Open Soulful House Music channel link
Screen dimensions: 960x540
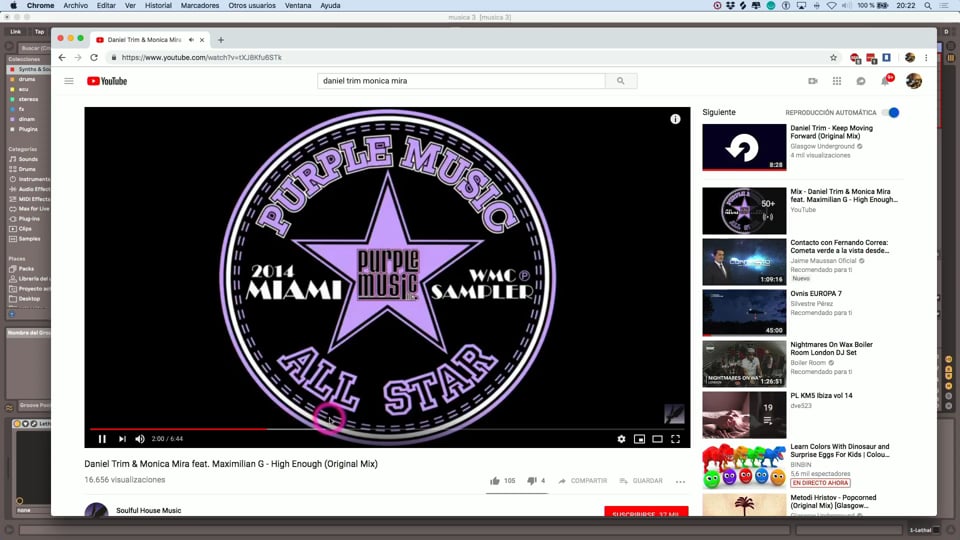149,511
